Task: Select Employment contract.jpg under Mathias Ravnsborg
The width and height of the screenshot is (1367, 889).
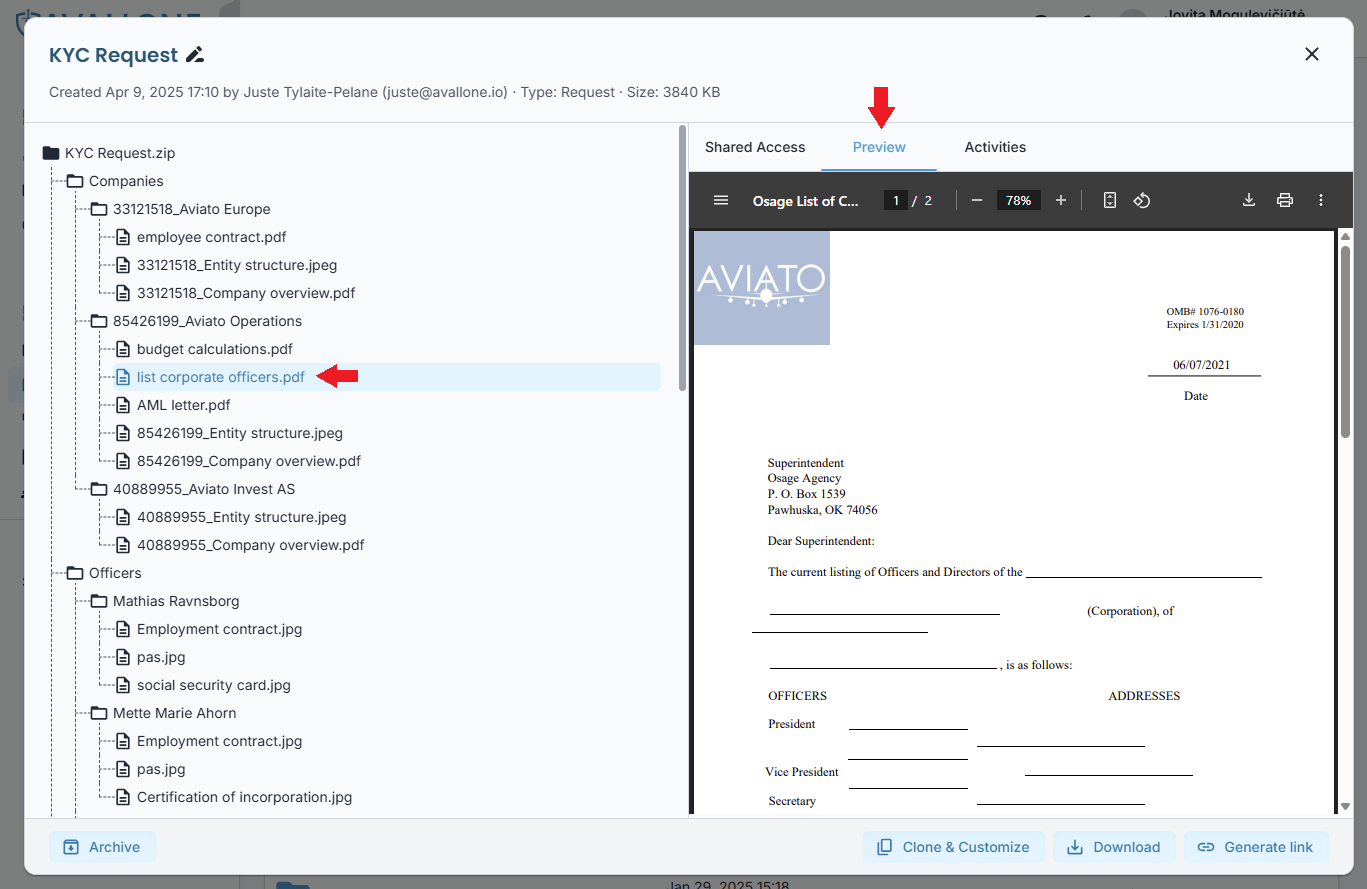Action: pos(219,629)
